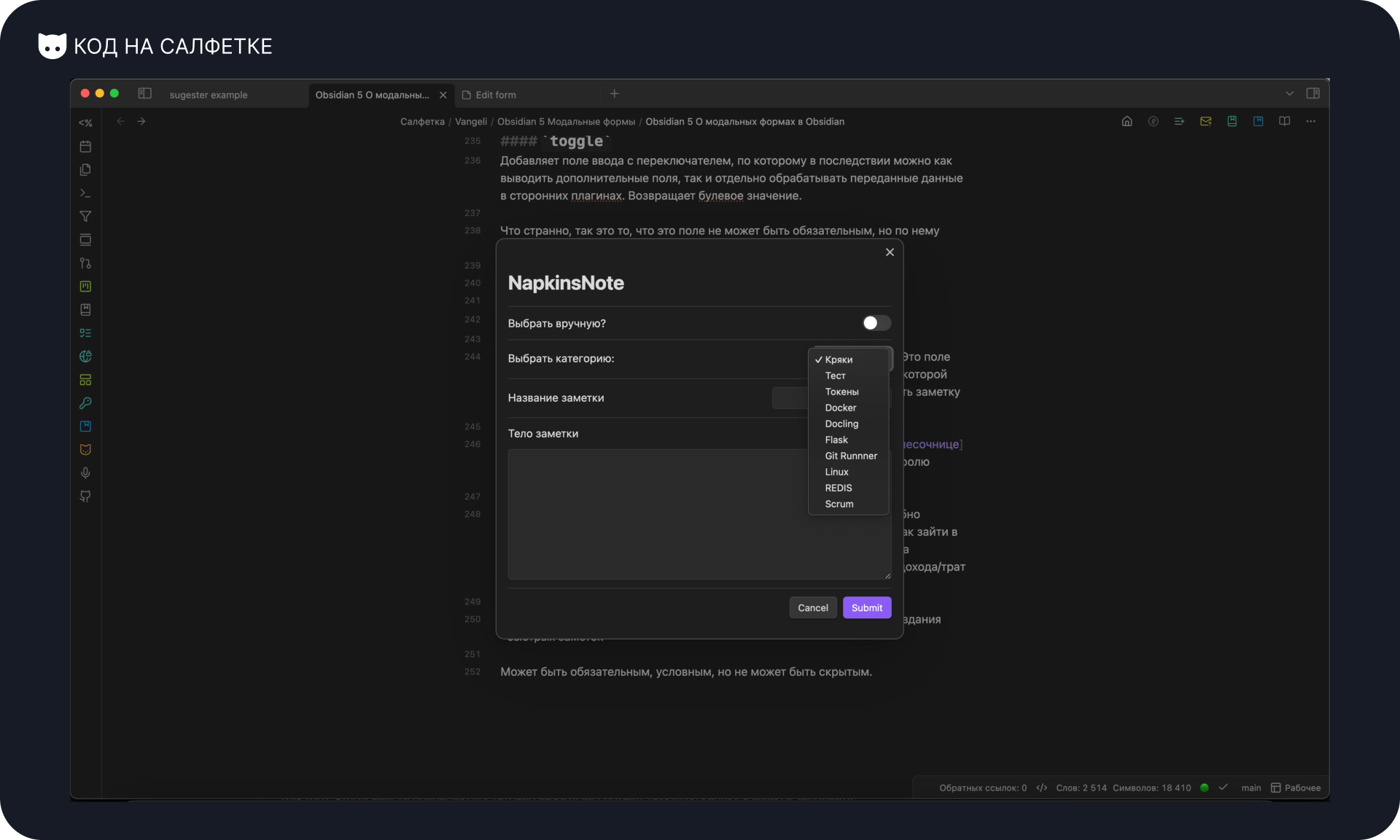
Task: Click the home icon in the header
Action: pyautogui.click(x=1127, y=121)
